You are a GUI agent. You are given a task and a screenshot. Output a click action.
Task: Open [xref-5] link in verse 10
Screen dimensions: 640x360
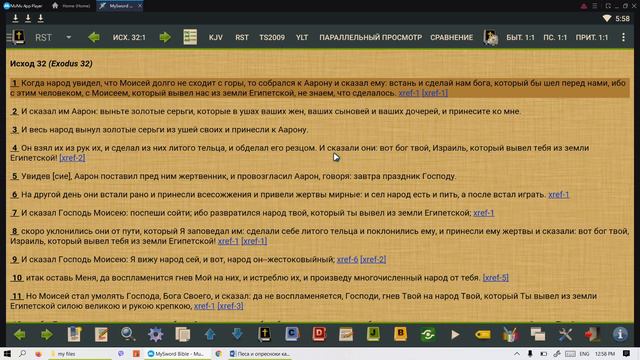[496, 278]
